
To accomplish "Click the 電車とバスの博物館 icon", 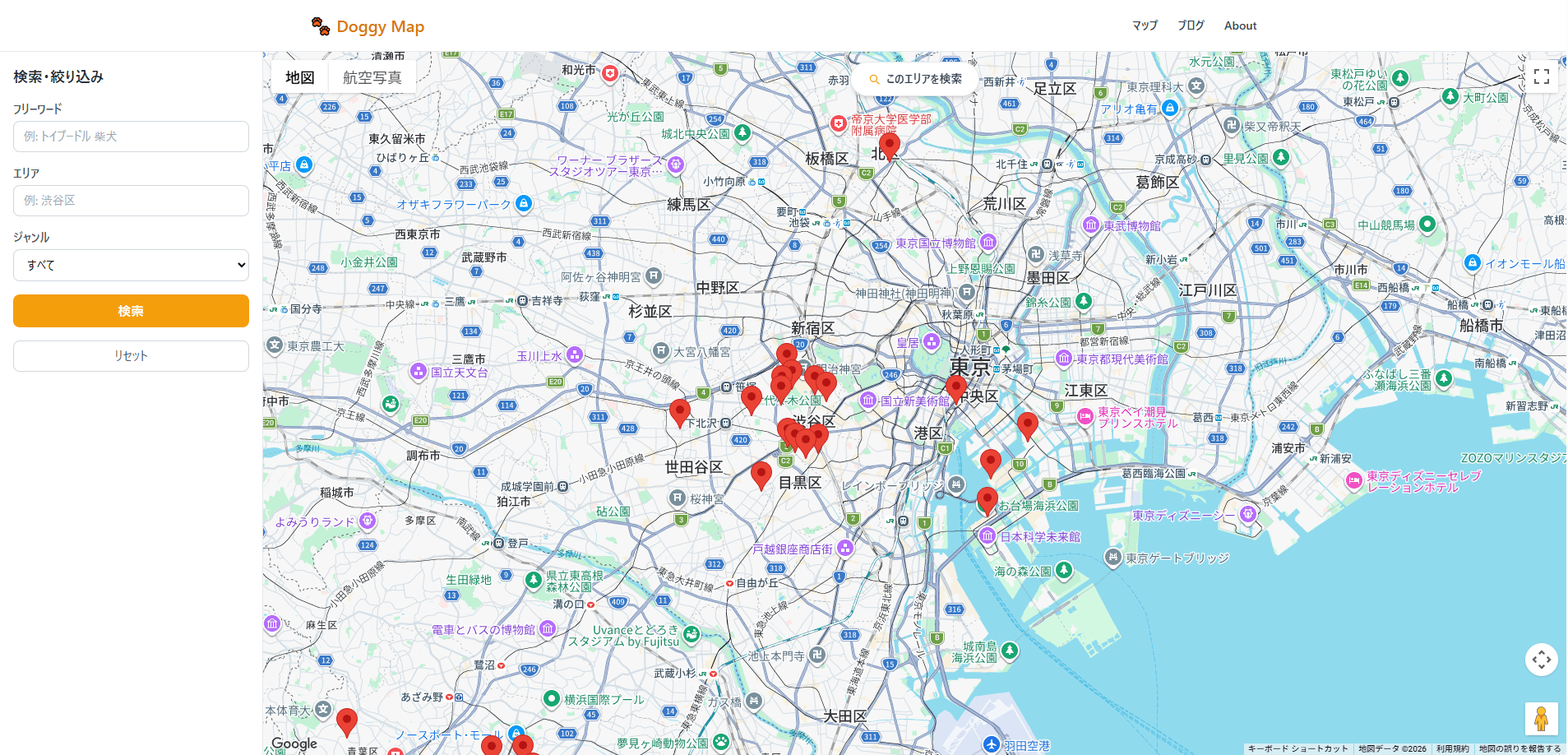I will tap(548, 628).
